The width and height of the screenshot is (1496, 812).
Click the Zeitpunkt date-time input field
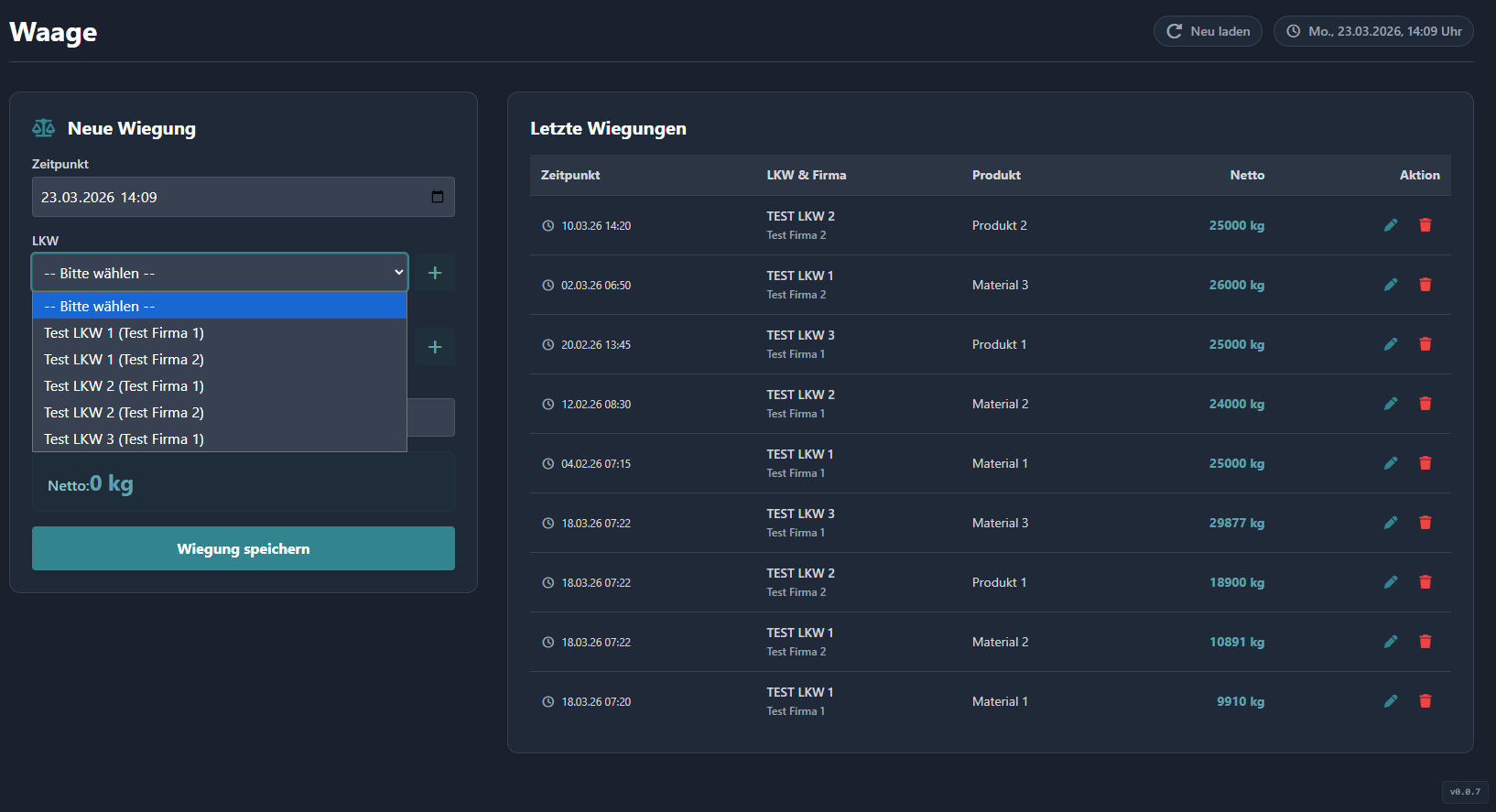[x=220, y=197]
